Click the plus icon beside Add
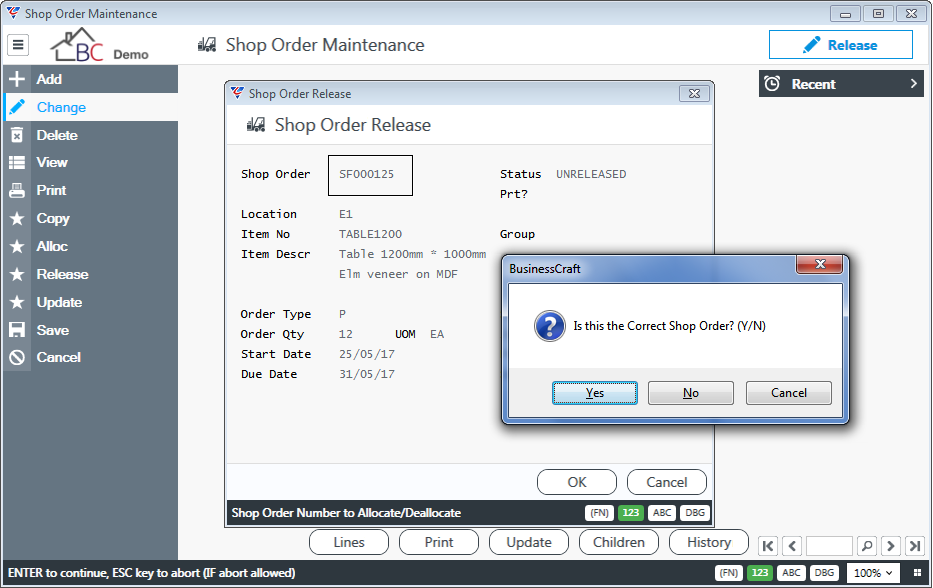 click(x=17, y=79)
